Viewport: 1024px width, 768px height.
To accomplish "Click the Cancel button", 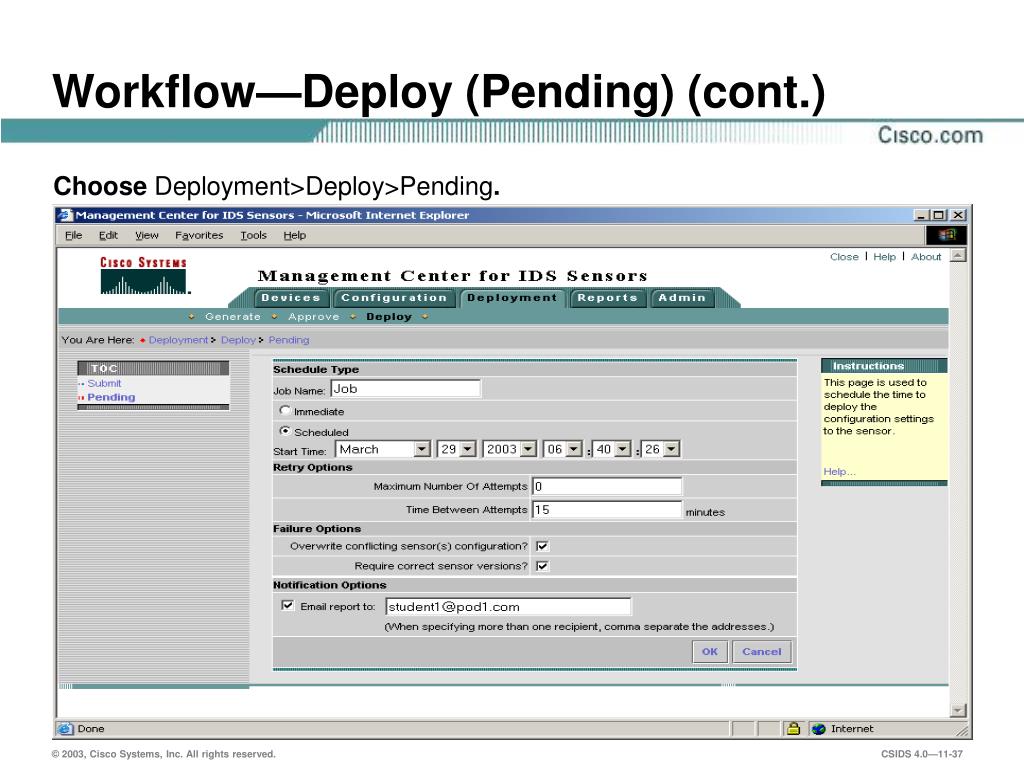I will click(761, 652).
